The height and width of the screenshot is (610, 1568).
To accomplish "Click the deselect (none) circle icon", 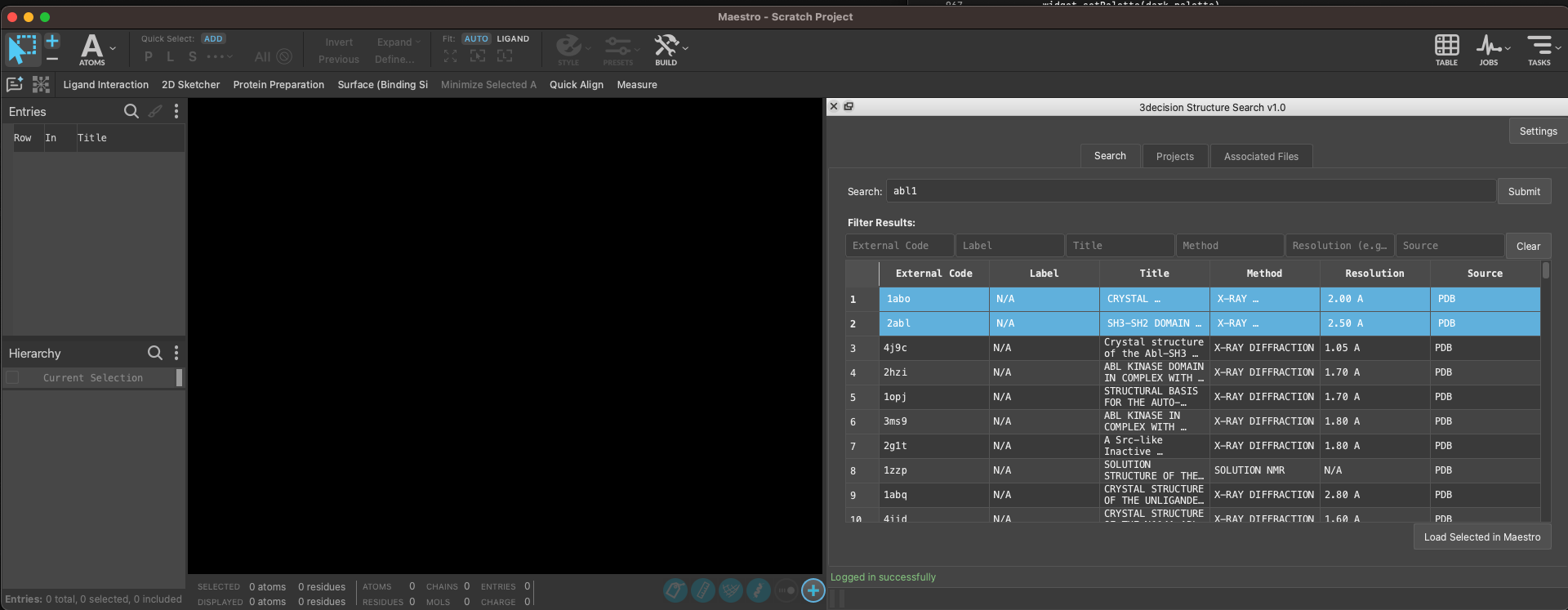I will pyautogui.click(x=284, y=56).
